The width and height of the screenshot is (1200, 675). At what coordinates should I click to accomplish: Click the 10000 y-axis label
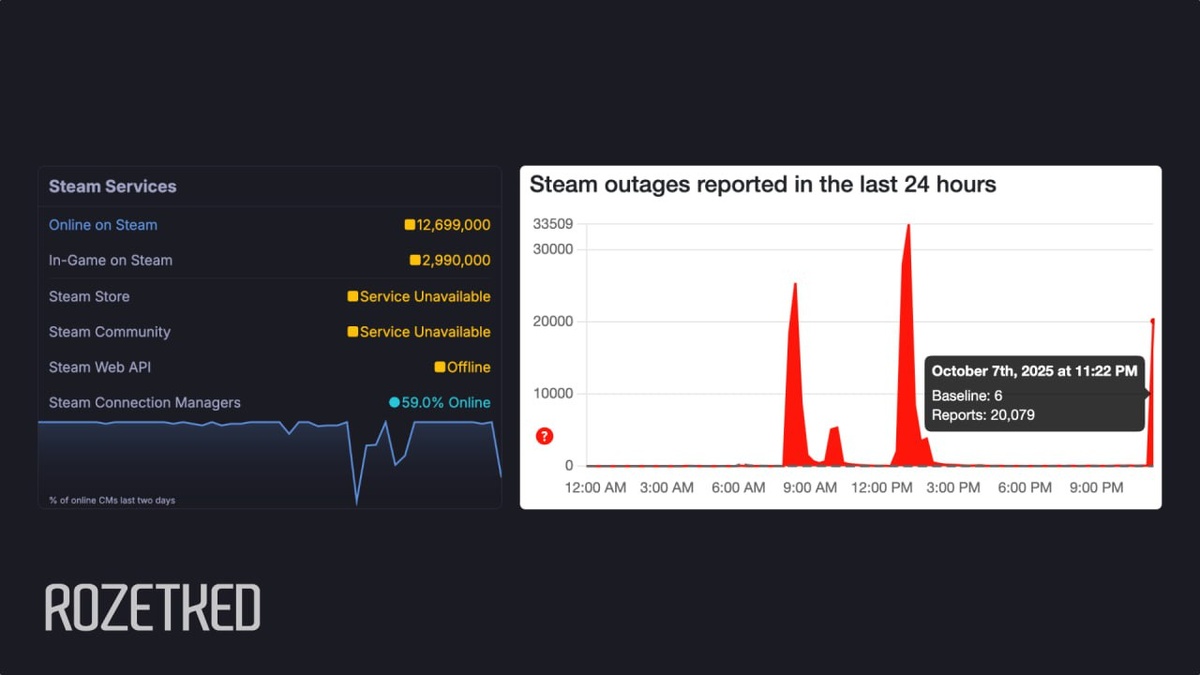point(553,393)
